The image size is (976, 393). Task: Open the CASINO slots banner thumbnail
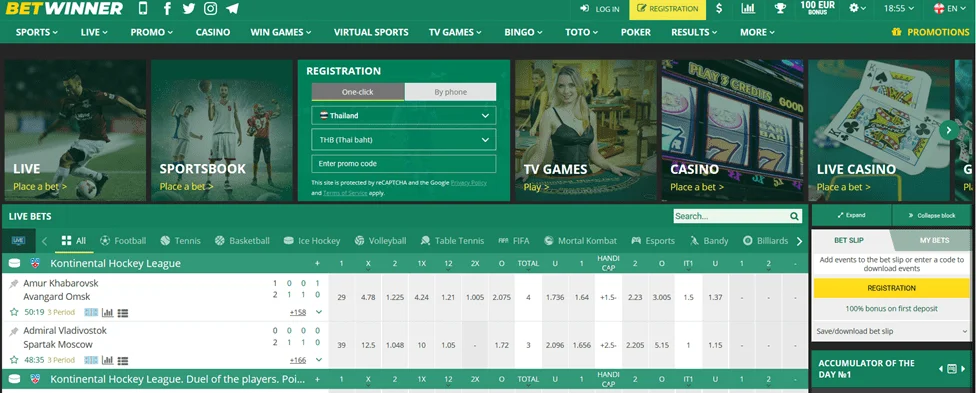733,130
